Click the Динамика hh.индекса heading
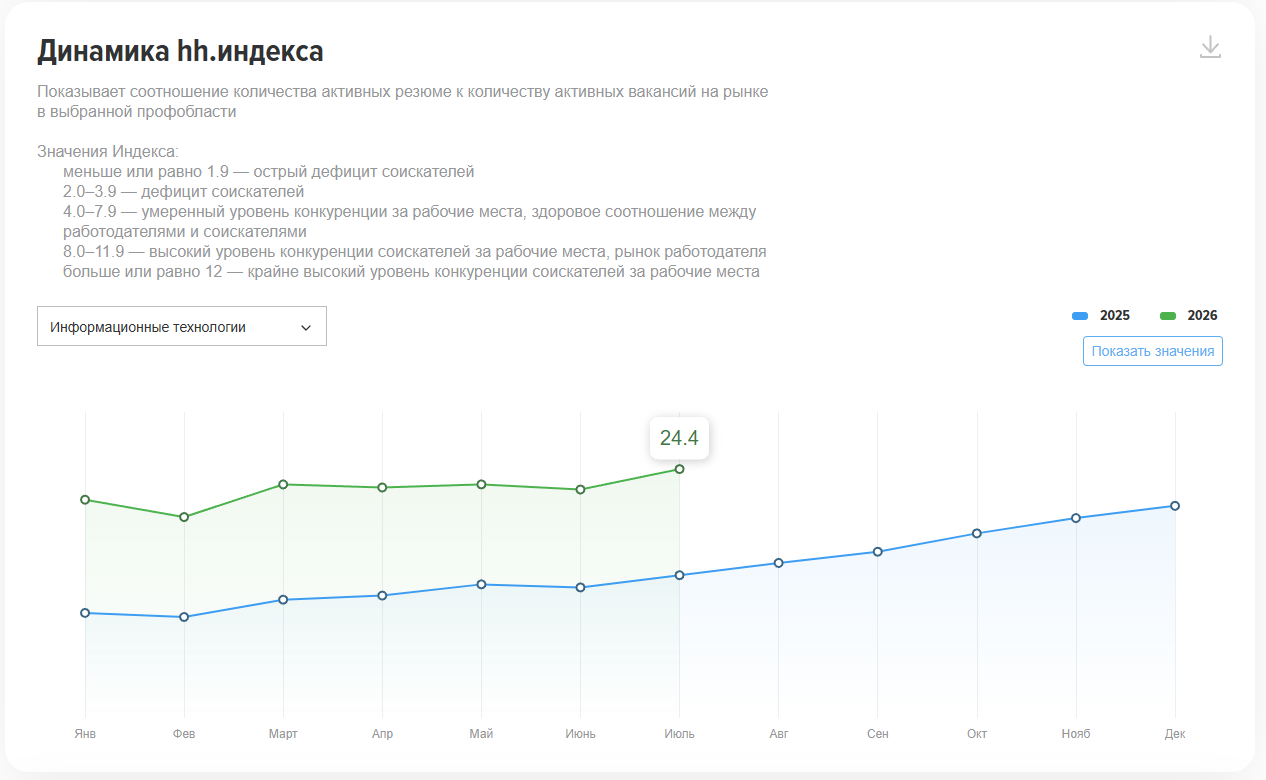 click(x=180, y=51)
